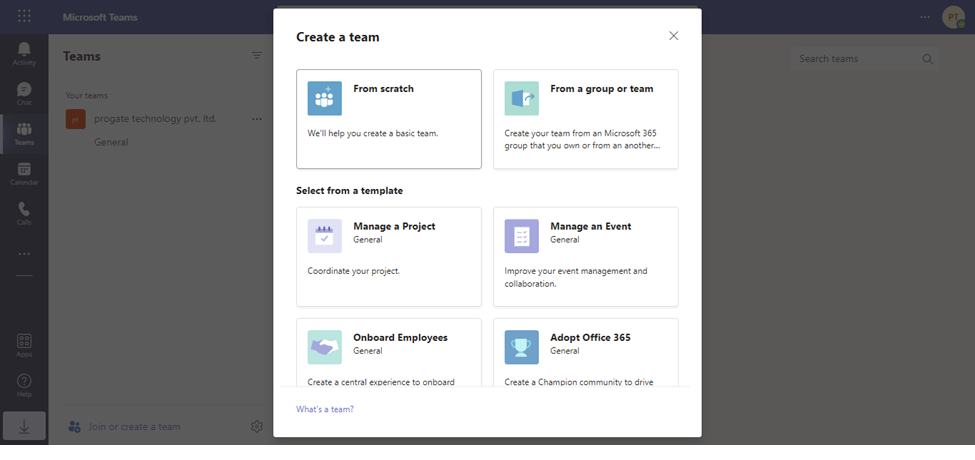Click the manage teams gear icon
Screen dimensions: 975x460
[x=257, y=427]
